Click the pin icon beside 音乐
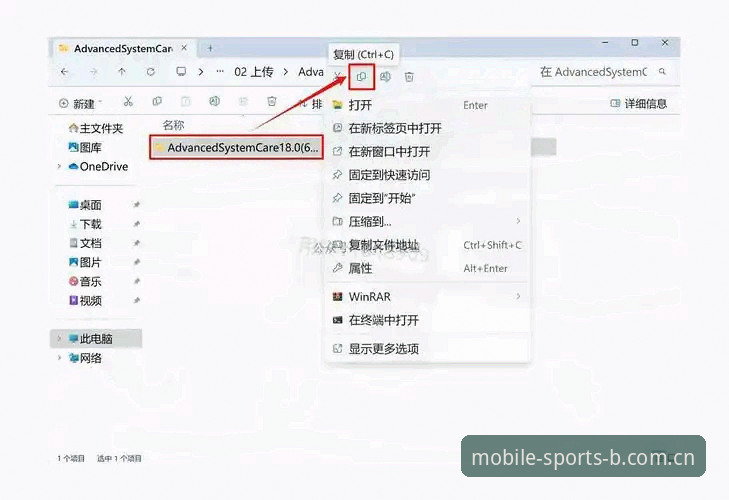 click(x=136, y=281)
